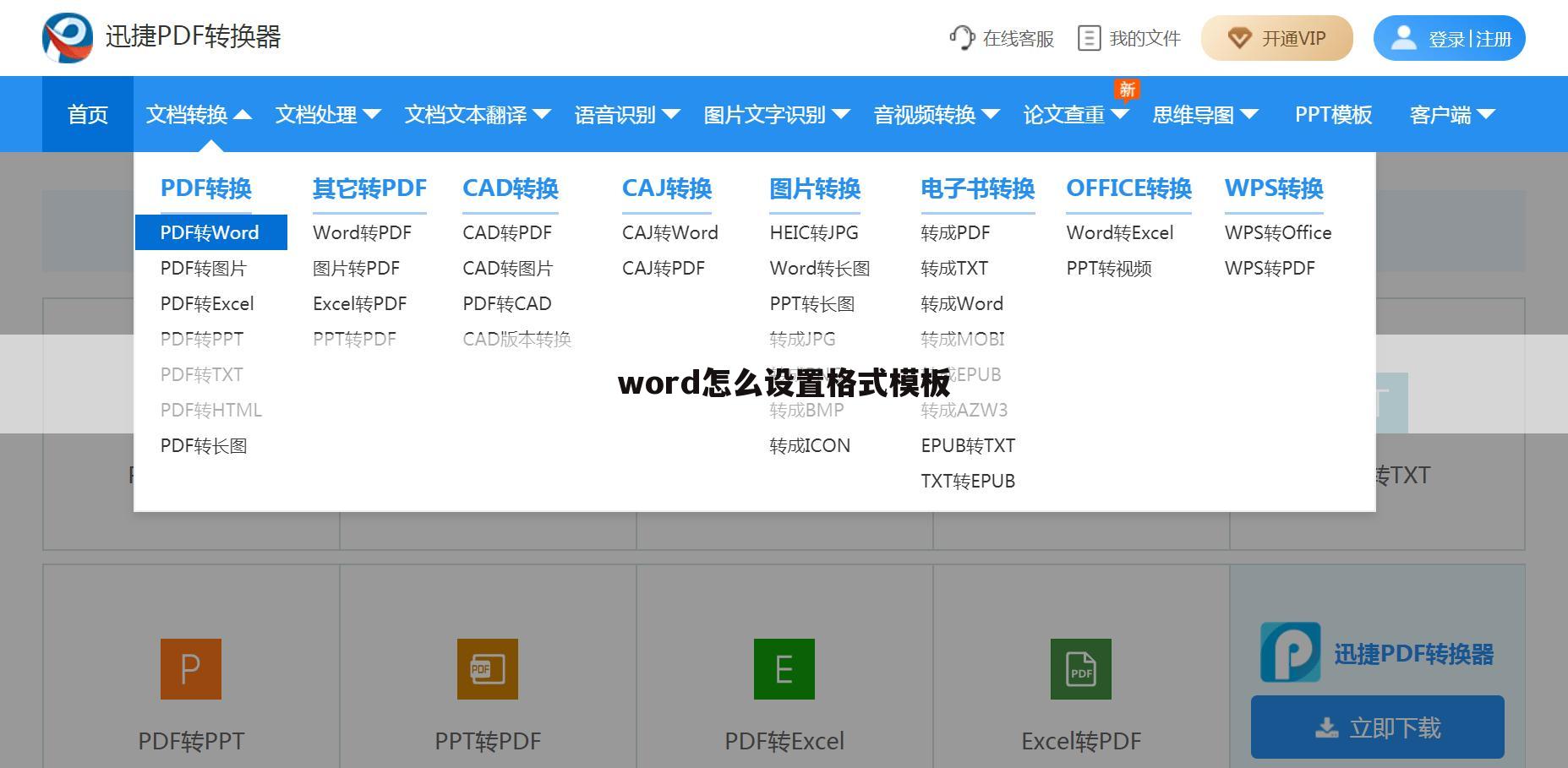Click the PPT转PDF tile icon
Viewport: 1568px width, 768px height.
click(488, 669)
